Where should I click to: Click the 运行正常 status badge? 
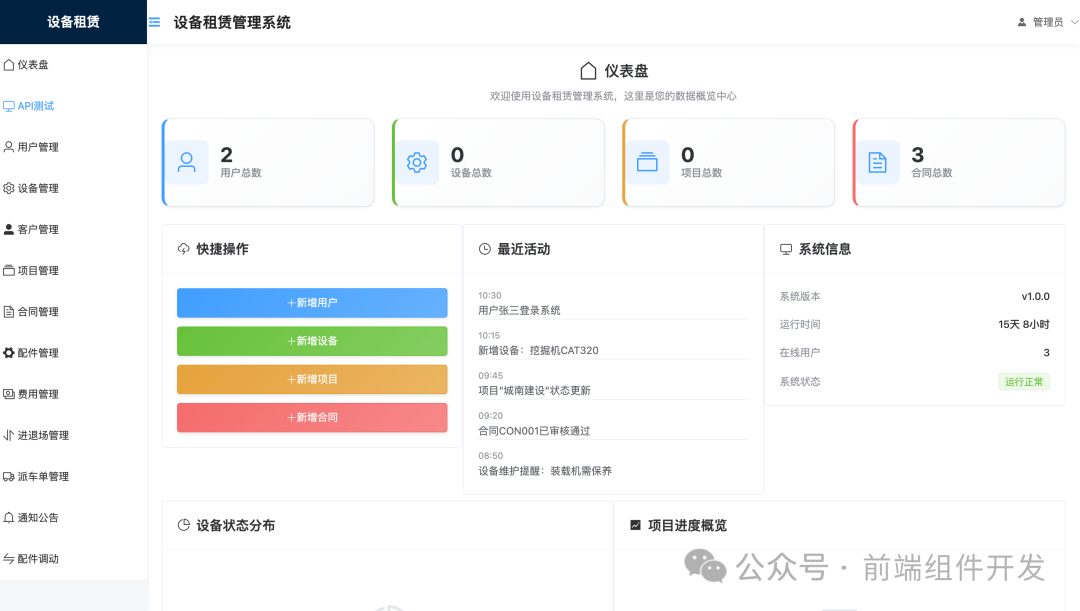click(1023, 381)
